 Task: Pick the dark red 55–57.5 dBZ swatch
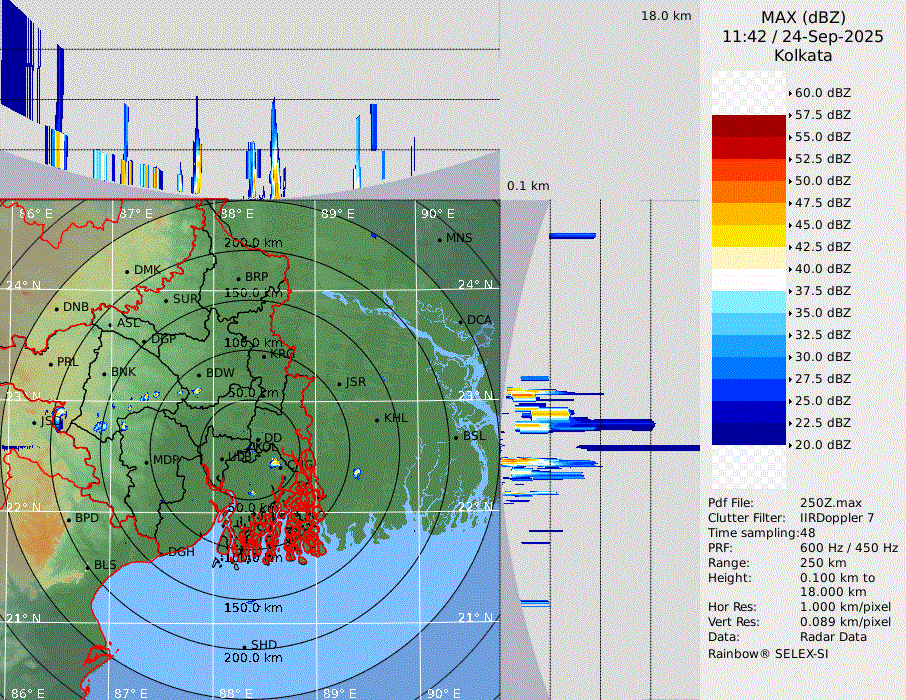(748, 126)
